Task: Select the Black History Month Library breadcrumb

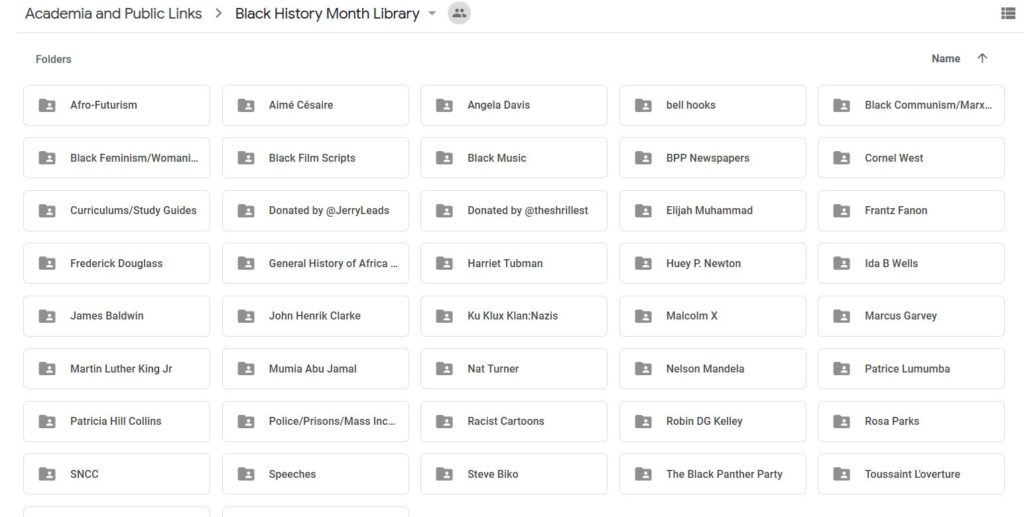Action: 327,14
